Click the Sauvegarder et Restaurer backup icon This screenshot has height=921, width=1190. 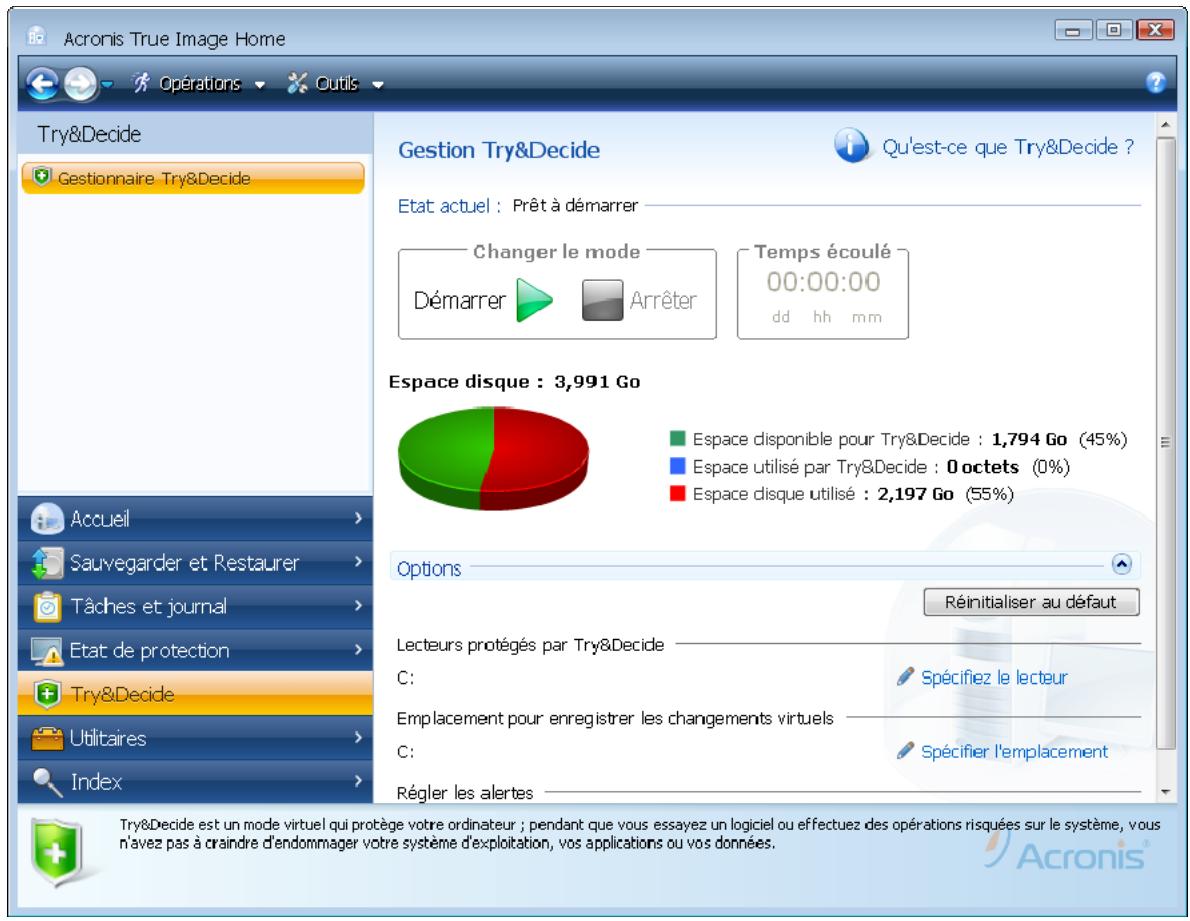tap(47, 563)
